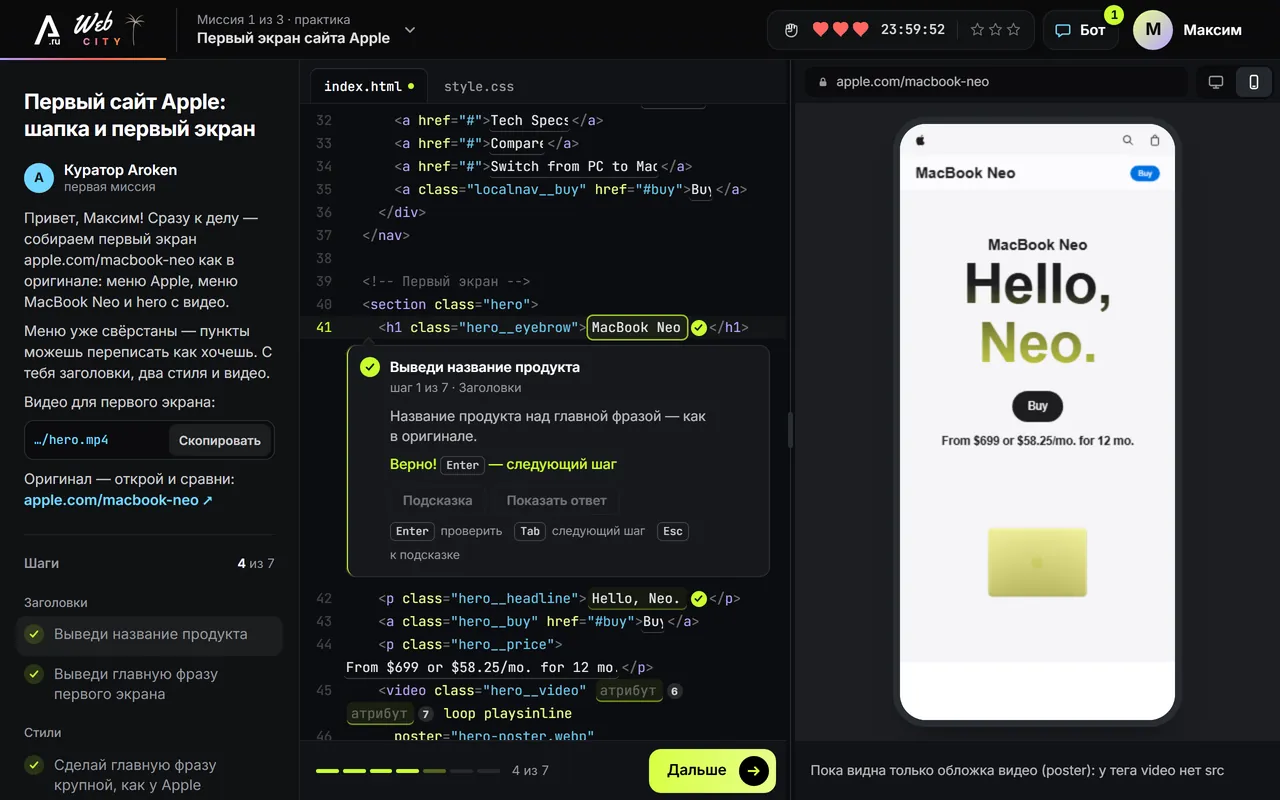Click the '4 из 7' counter beside Шаги
The width and height of the screenshot is (1280, 800).
(x=256, y=563)
